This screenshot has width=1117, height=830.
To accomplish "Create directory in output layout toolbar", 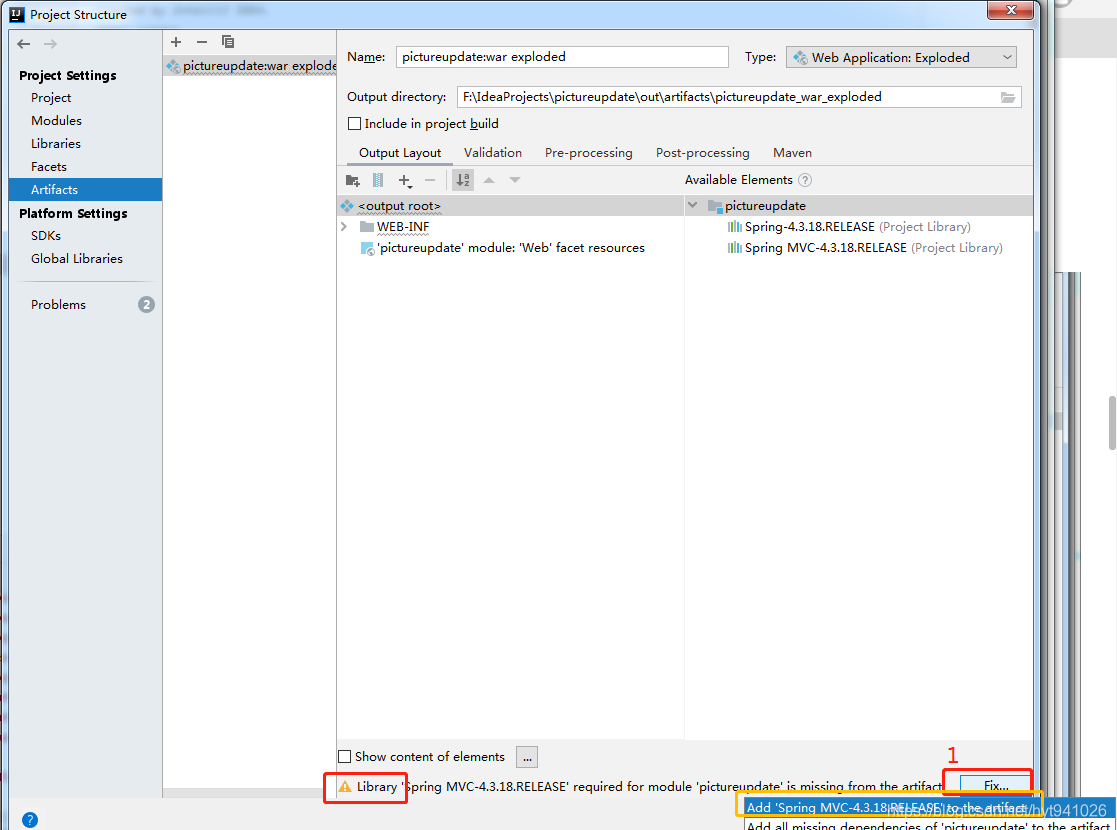I will [353, 180].
